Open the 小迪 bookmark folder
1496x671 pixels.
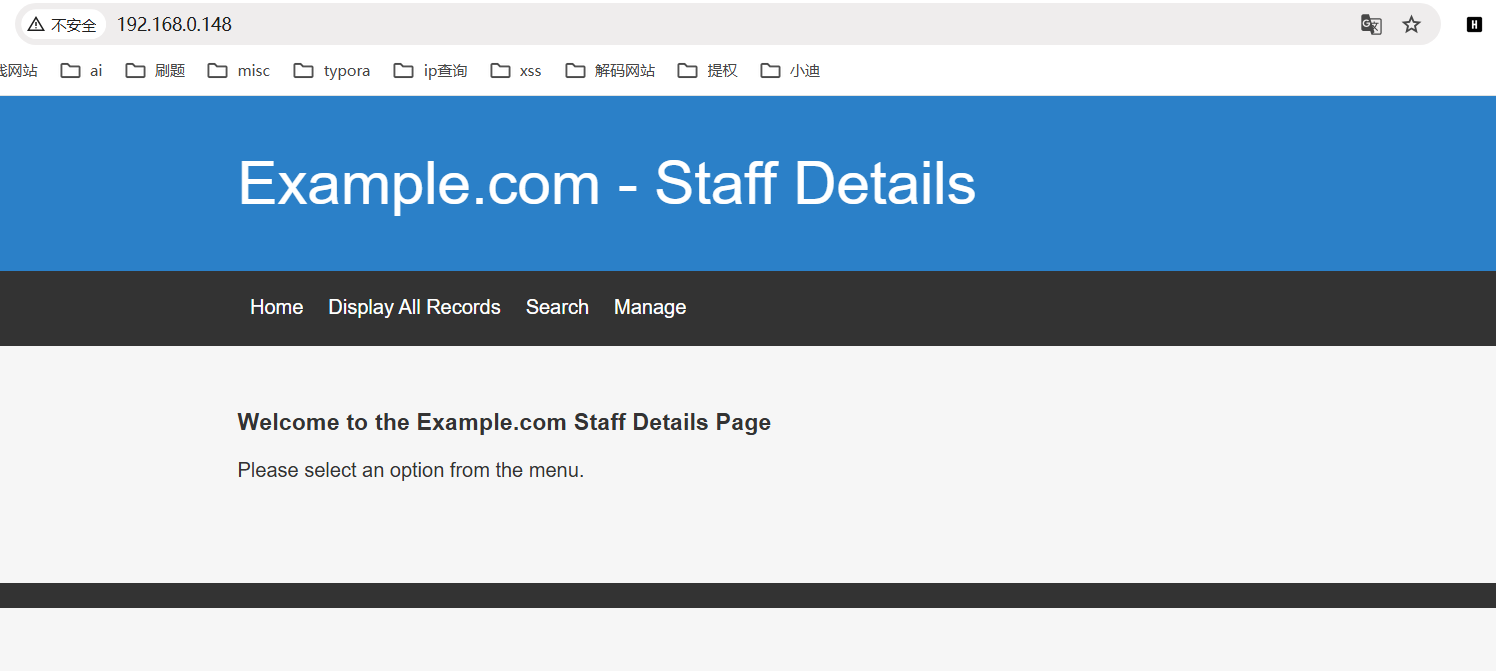(x=790, y=71)
